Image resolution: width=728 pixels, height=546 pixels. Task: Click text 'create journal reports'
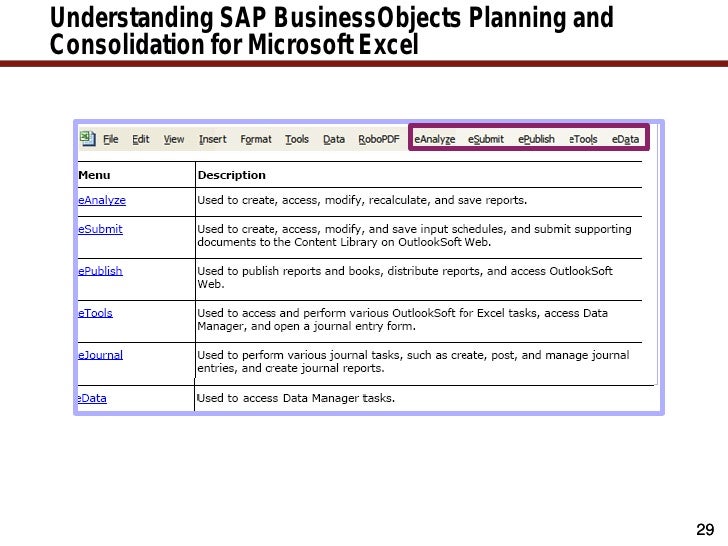tap(325, 368)
